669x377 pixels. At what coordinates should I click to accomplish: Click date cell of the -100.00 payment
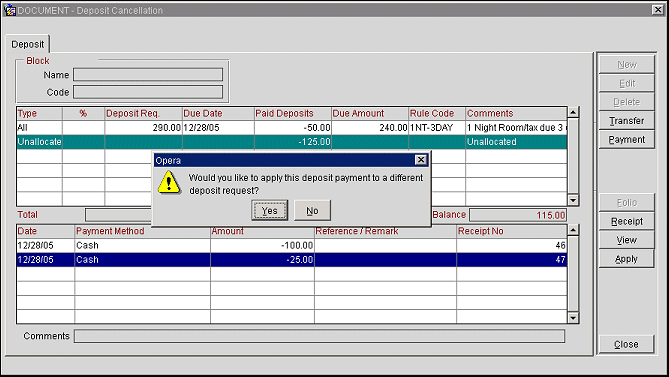(x=46, y=245)
